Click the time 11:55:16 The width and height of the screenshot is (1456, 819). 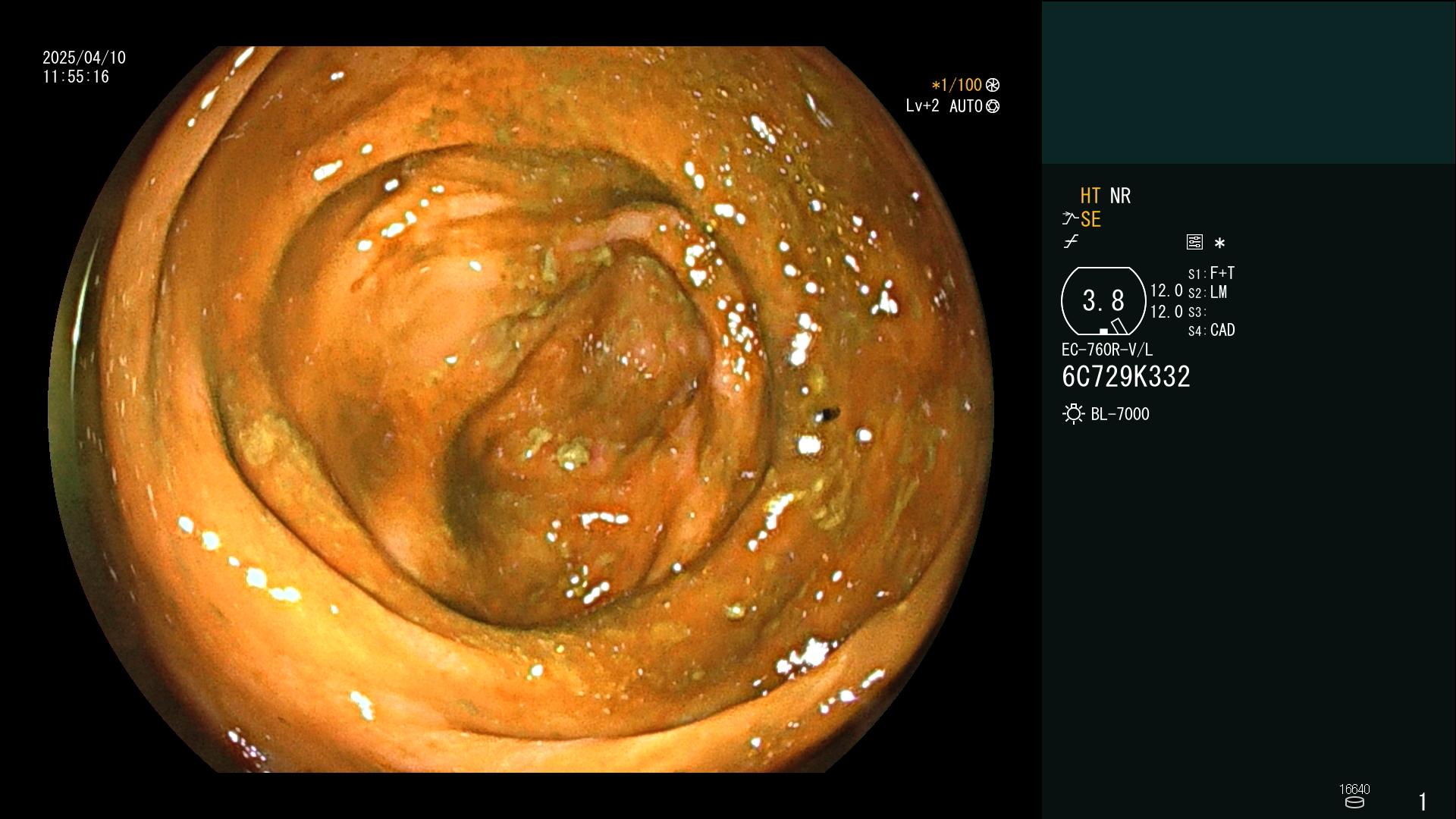click(x=76, y=77)
